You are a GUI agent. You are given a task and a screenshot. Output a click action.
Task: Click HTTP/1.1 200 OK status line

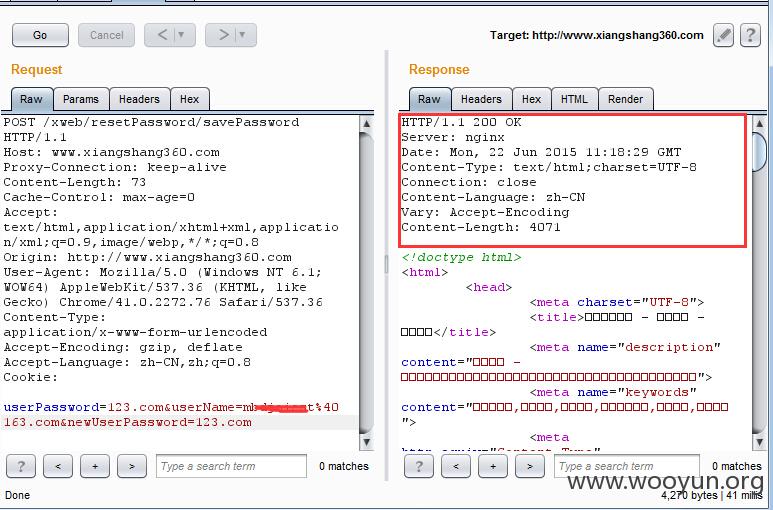point(461,122)
